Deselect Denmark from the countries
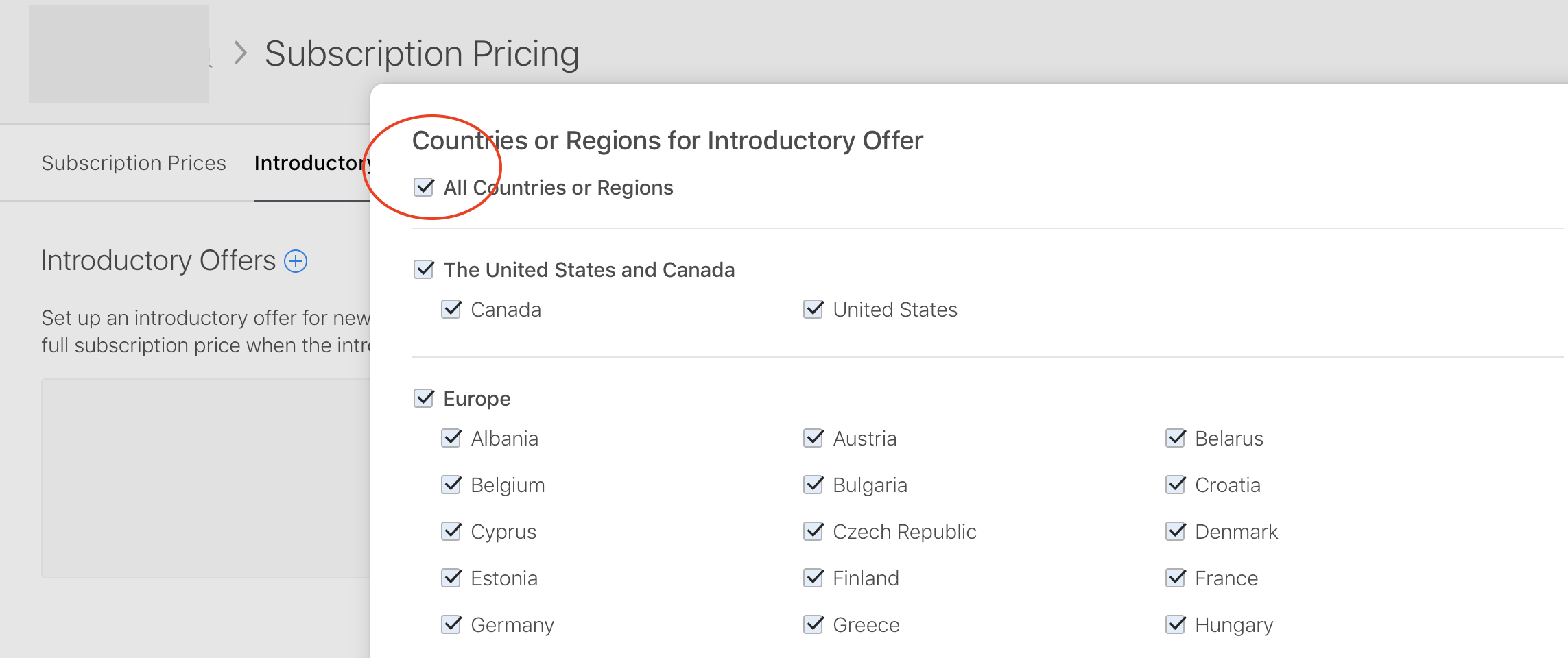Viewport: 1568px width, 658px height. [x=1176, y=531]
